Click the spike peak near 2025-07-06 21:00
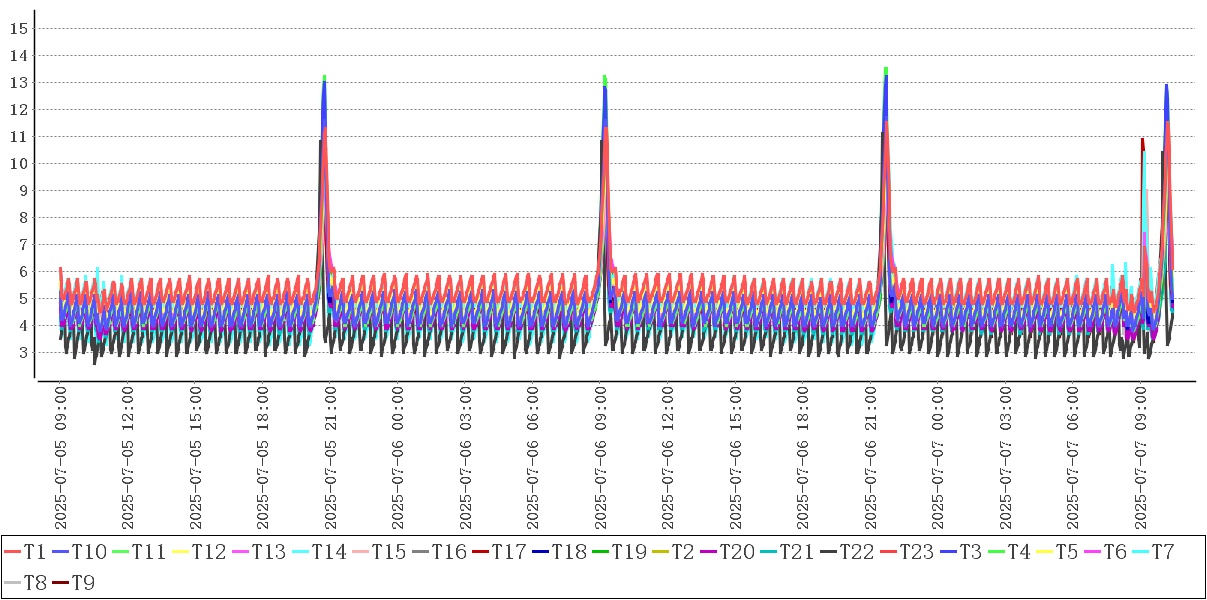1207x600 pixels. tap(886, 70)
